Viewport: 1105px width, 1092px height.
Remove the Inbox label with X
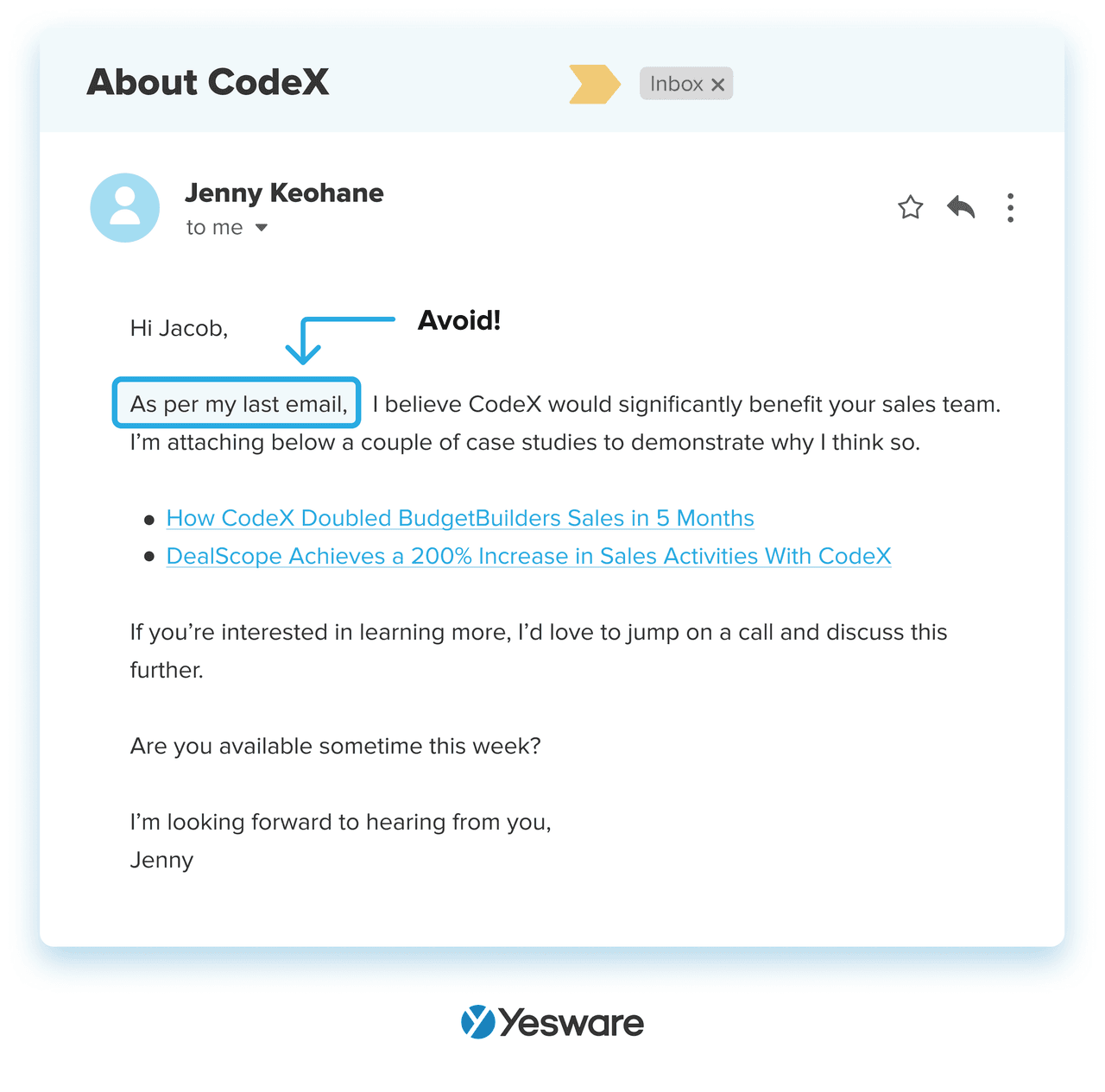click(x=717, y=85)
